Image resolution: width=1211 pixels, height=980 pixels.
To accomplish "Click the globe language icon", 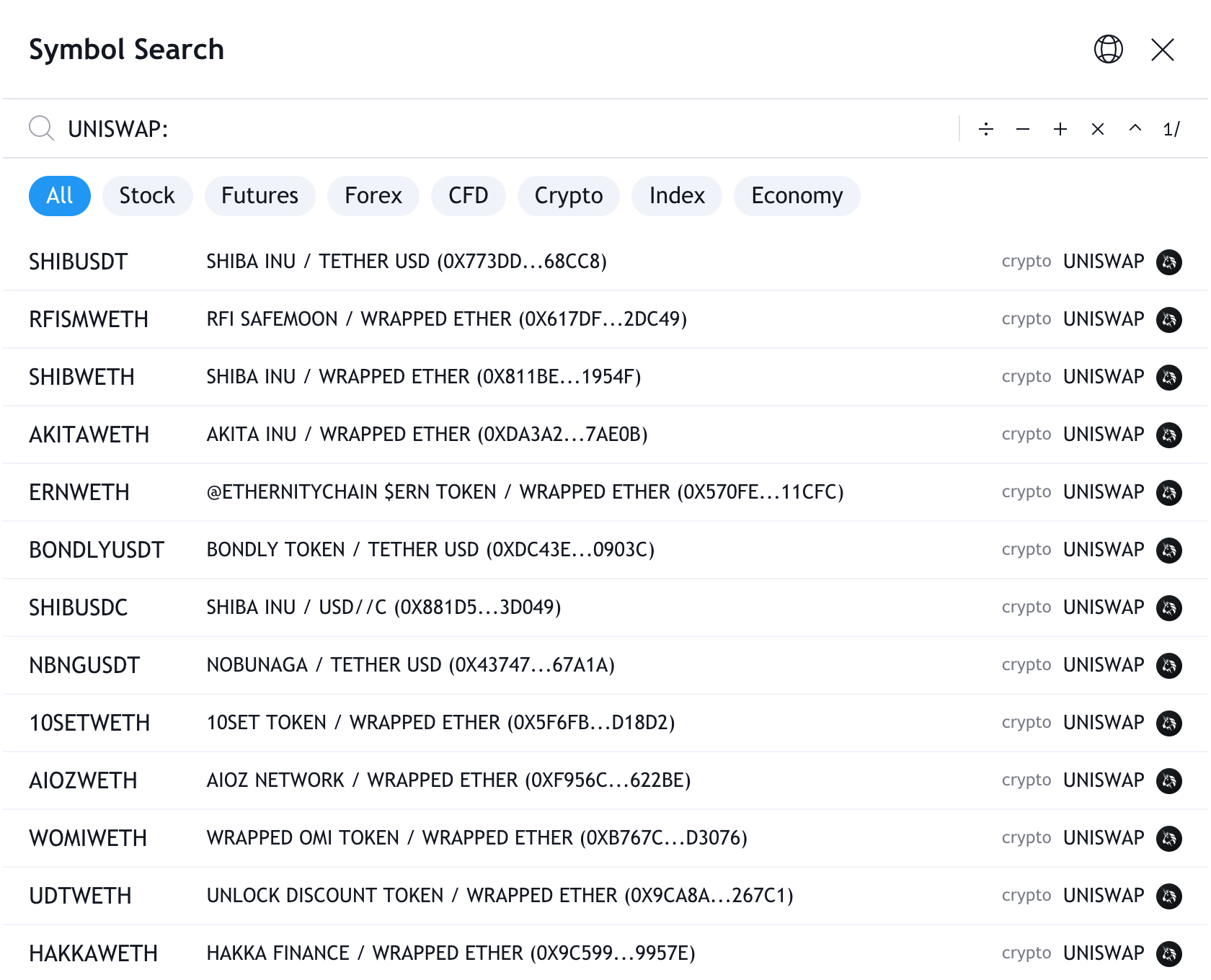I will point(1109,50).
